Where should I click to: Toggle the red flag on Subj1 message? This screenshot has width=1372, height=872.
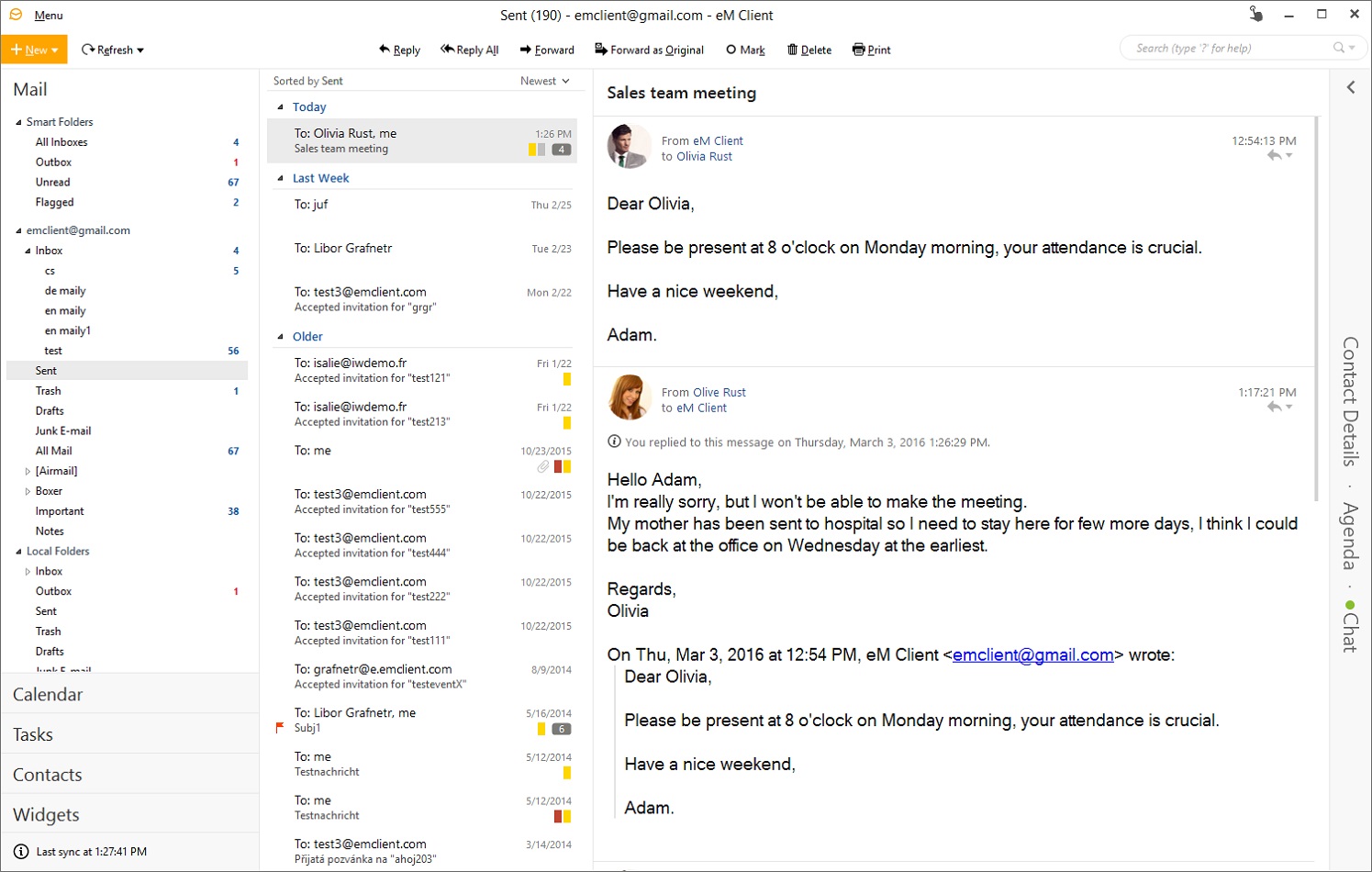tap(280, 728)
